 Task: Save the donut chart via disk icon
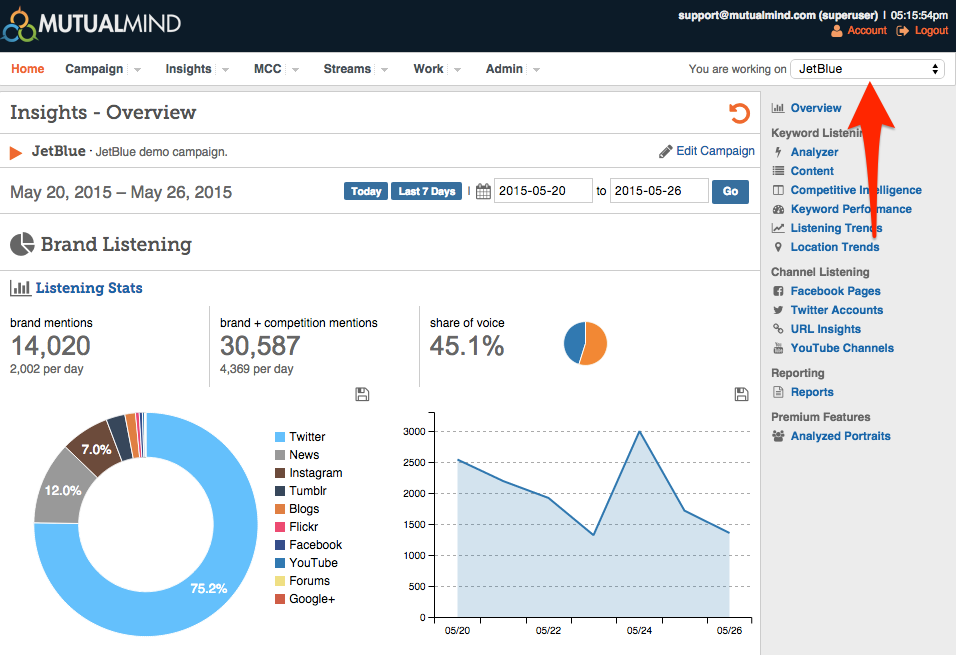362,394
